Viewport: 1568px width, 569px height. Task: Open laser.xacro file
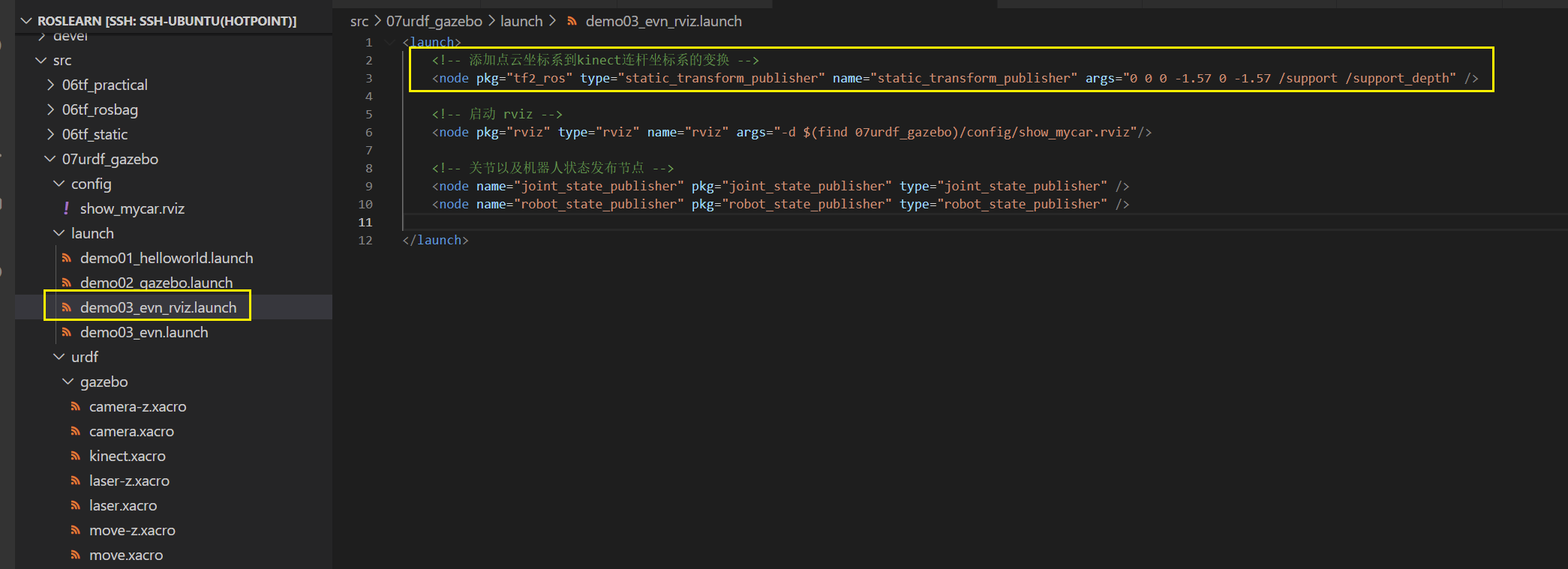[123, 505]
